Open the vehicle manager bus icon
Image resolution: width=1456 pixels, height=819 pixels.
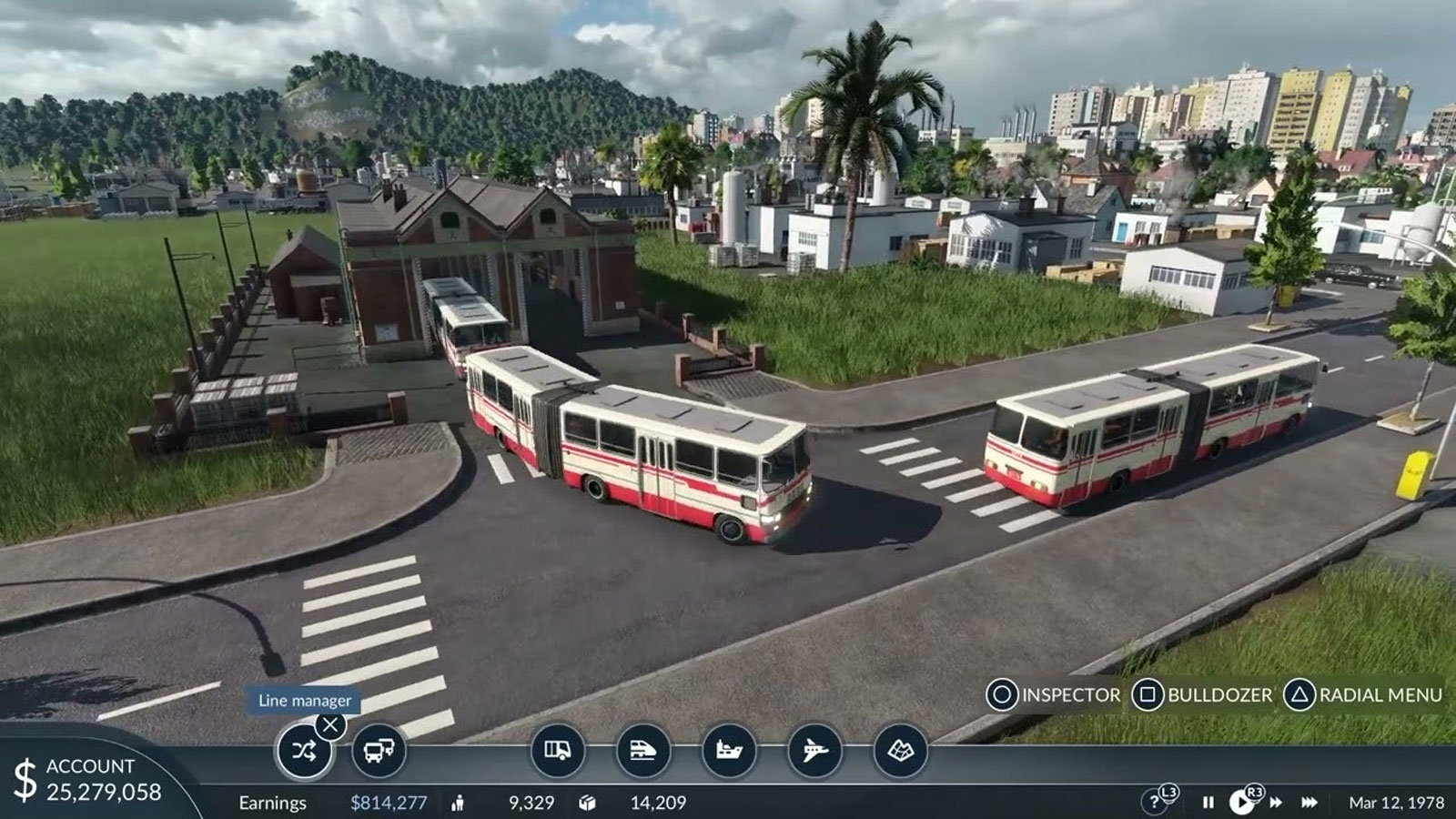379,751
